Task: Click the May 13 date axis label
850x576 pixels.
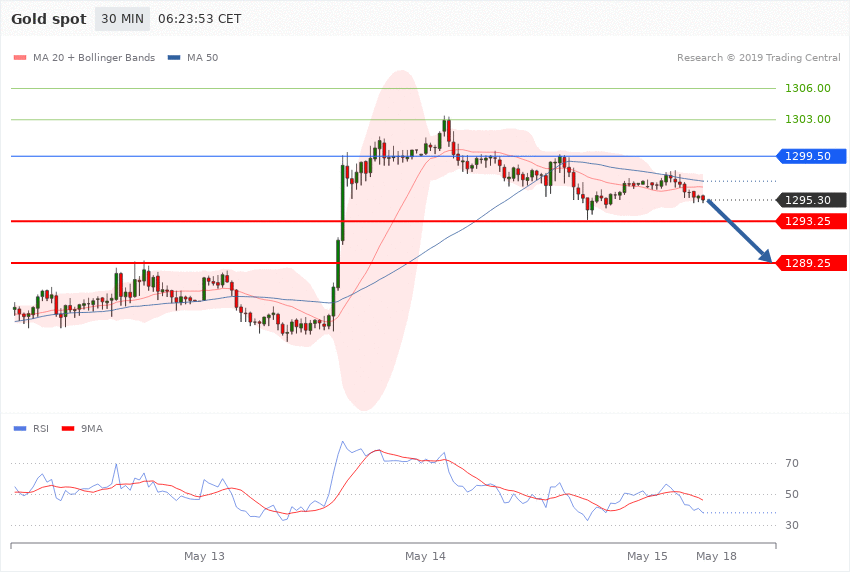Action: 204,556
